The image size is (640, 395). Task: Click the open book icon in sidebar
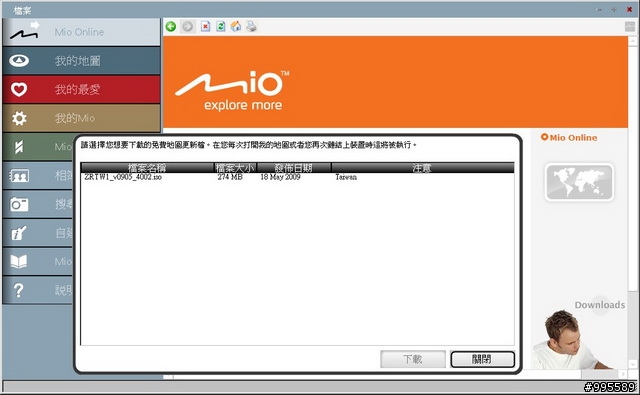[19, 261]
